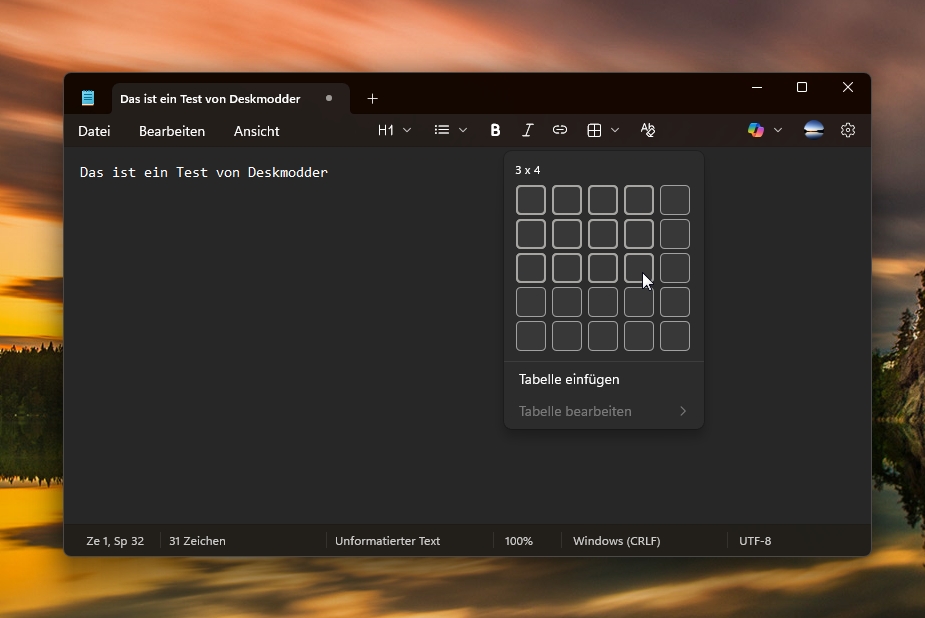Click the bullet list icon
This screenshot has height=618, width=925.
point(440,130)
